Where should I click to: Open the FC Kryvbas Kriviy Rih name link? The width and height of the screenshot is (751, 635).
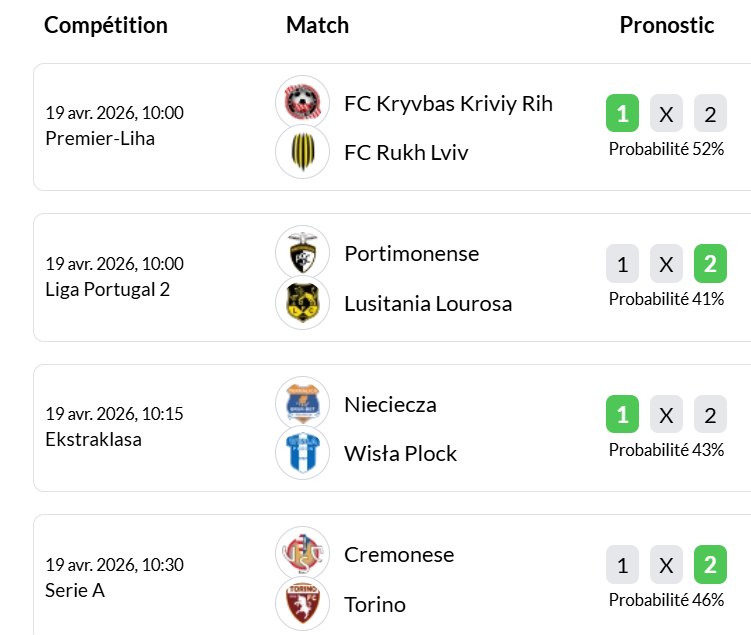point(448,103)
